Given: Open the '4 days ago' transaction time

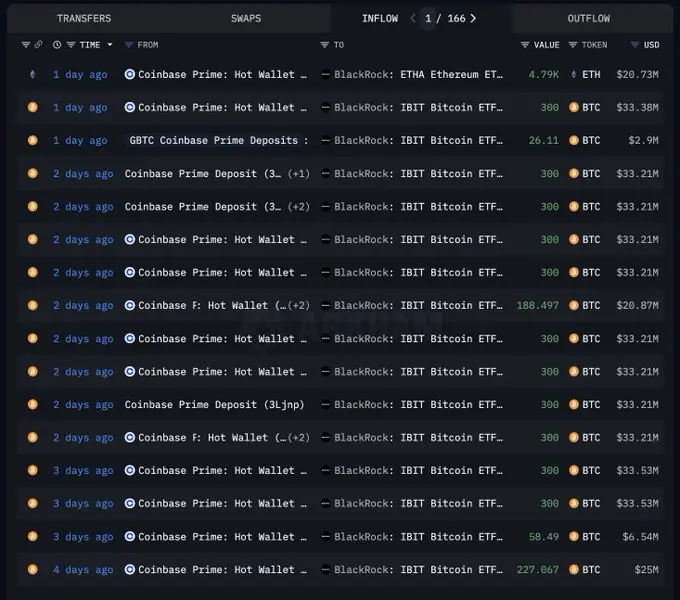Looking at the screenshot, I should pyautogui.click(x=83, y=570).
